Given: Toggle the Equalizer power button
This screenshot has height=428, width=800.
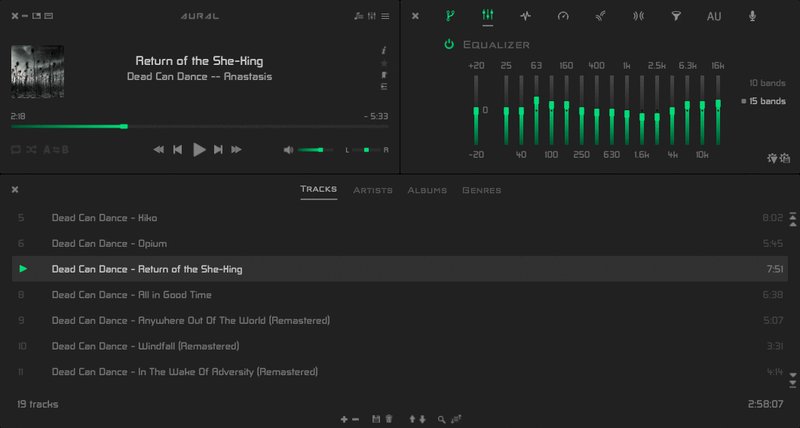Looking at the screenshot, I should click(x=449, y=45).
